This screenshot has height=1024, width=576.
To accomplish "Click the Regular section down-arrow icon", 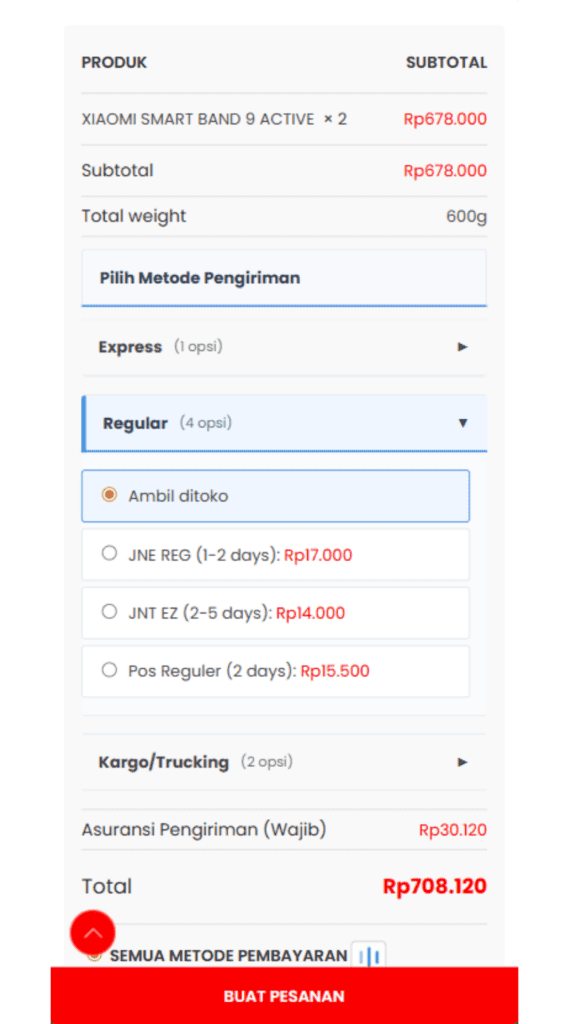I will point(463,423).
